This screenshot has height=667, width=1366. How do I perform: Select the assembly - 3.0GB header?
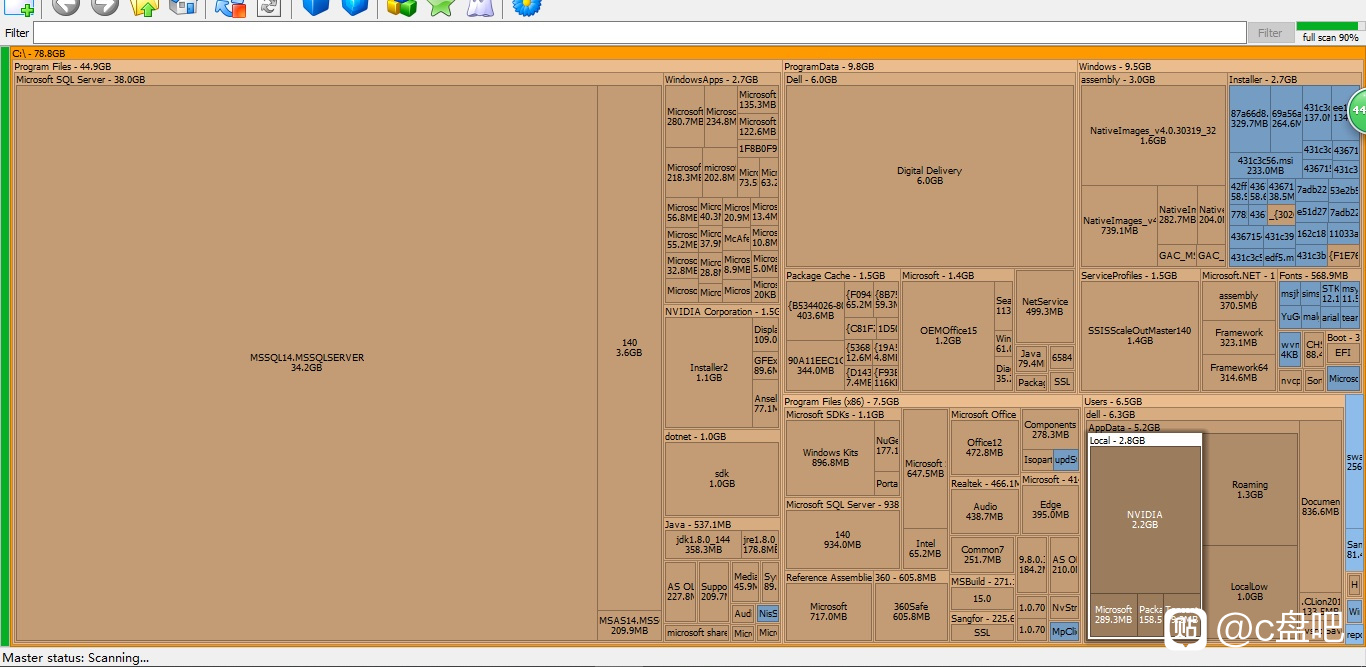point(1153,79)
